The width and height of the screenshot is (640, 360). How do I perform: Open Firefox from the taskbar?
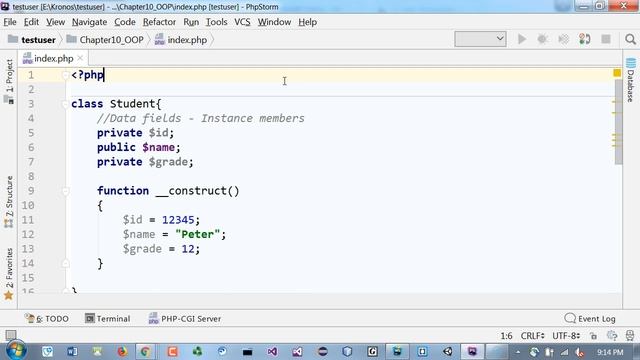pyautogui.click(x=122, y=351)
